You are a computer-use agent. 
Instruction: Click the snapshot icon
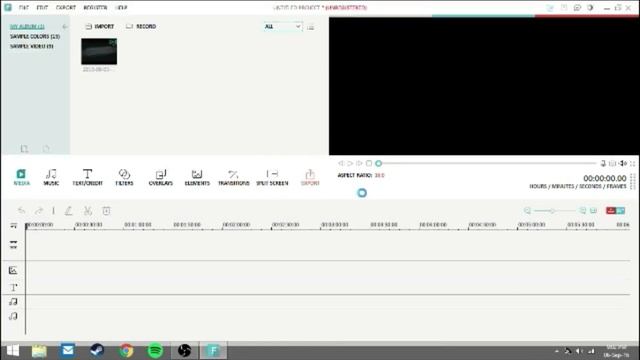tap(612, 163)
